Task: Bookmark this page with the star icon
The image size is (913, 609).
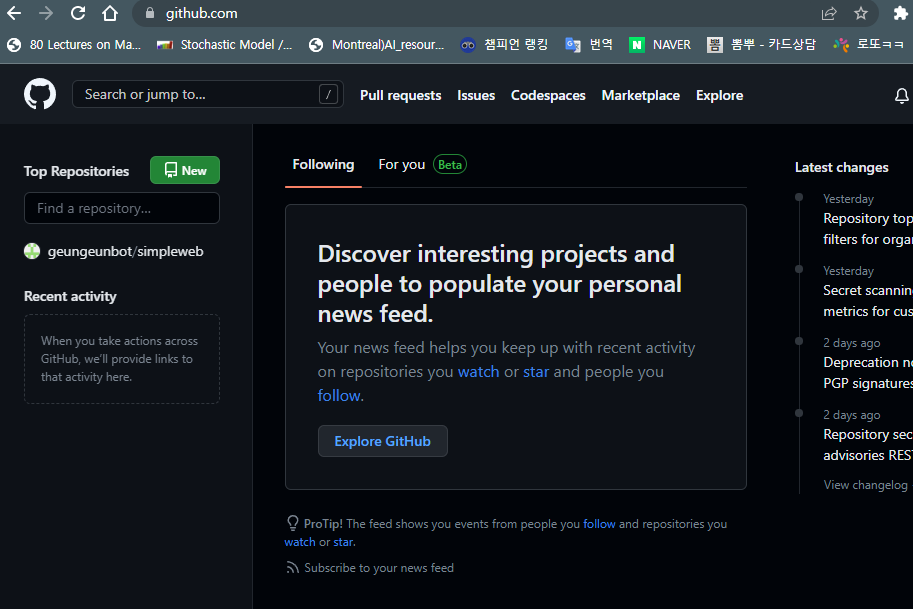Action: [x=861, y=13]
